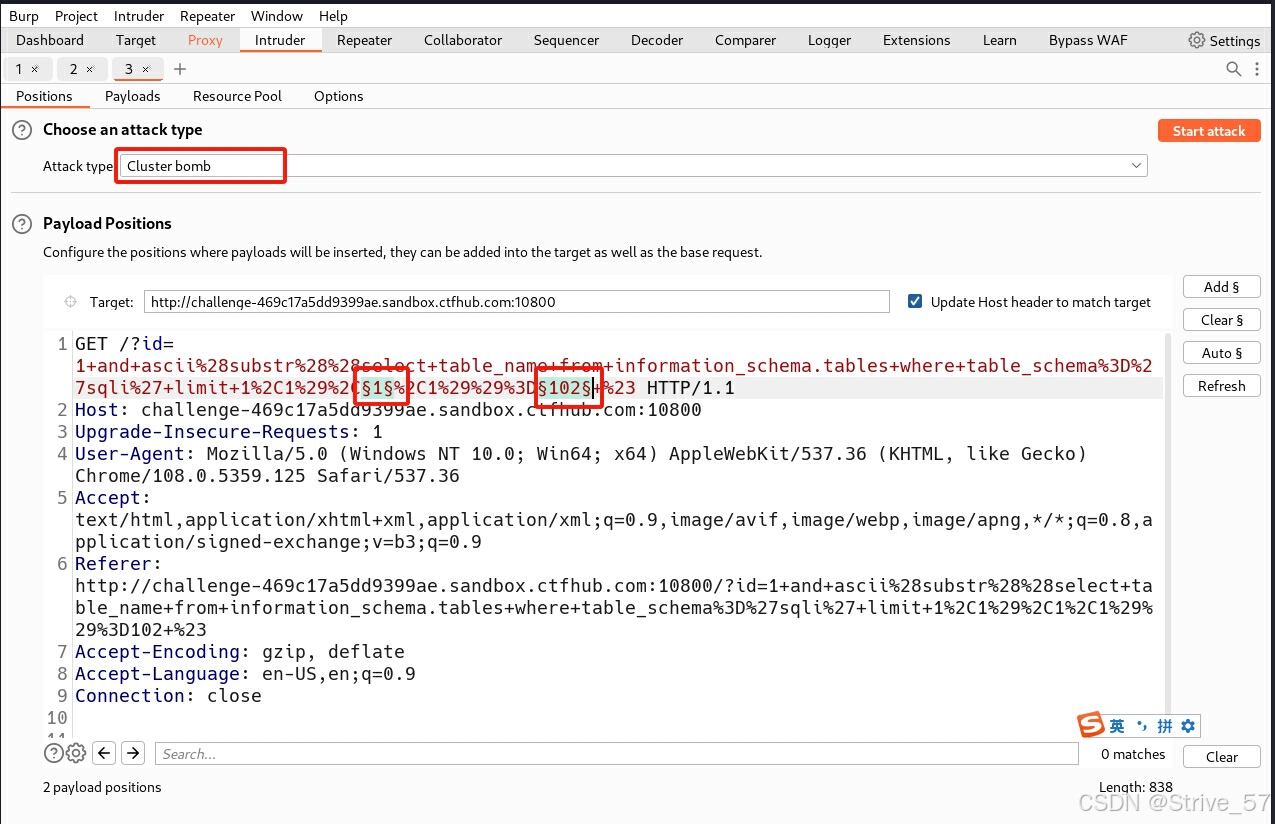The image size is (1275, 824).
Task: Switch to the Comparer tab
Action: pyautogui.click(x=745, y=40)
